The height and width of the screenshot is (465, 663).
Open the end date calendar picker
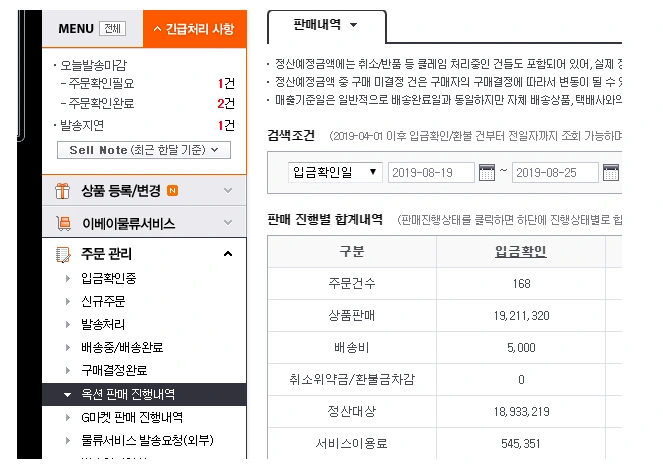point(611,172)
